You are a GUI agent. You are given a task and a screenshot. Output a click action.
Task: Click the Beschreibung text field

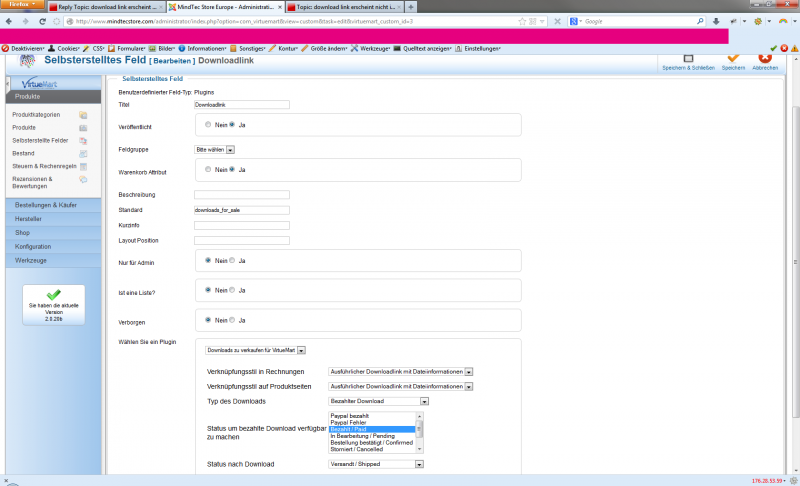tap(241, 195)
